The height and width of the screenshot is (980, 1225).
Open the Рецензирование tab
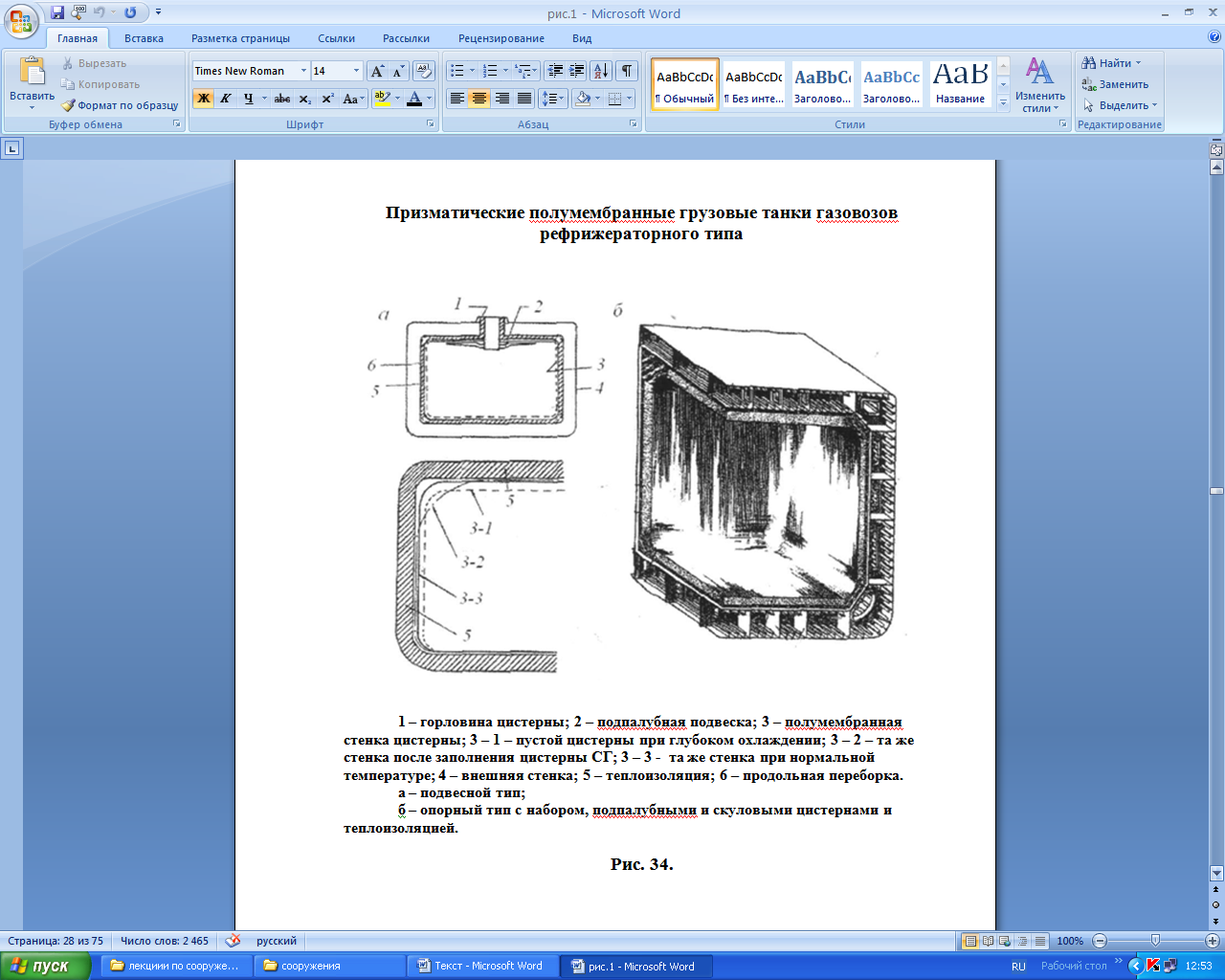[x=501, y=38]
